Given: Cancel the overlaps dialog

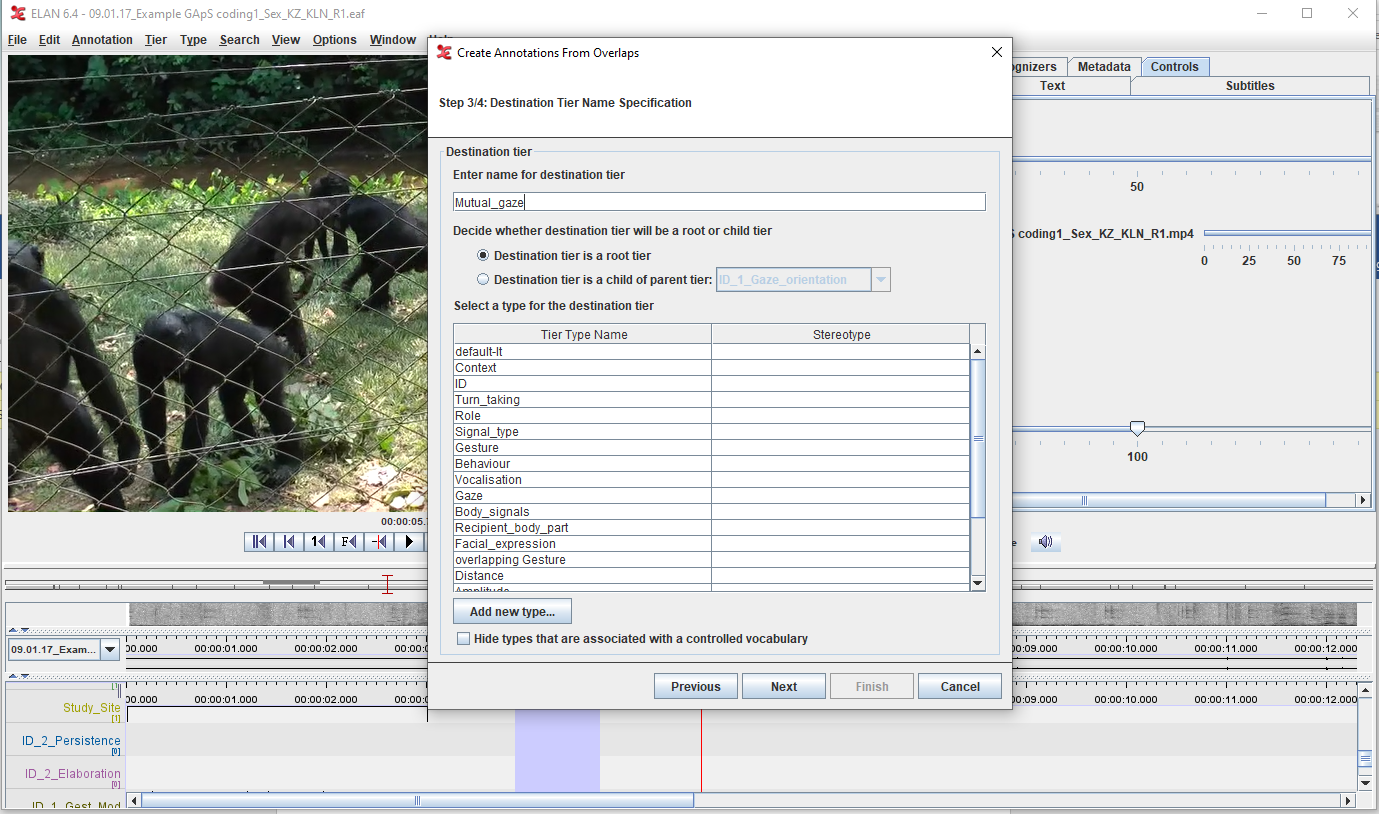Looking at the screenshot, I should [960, 686].
